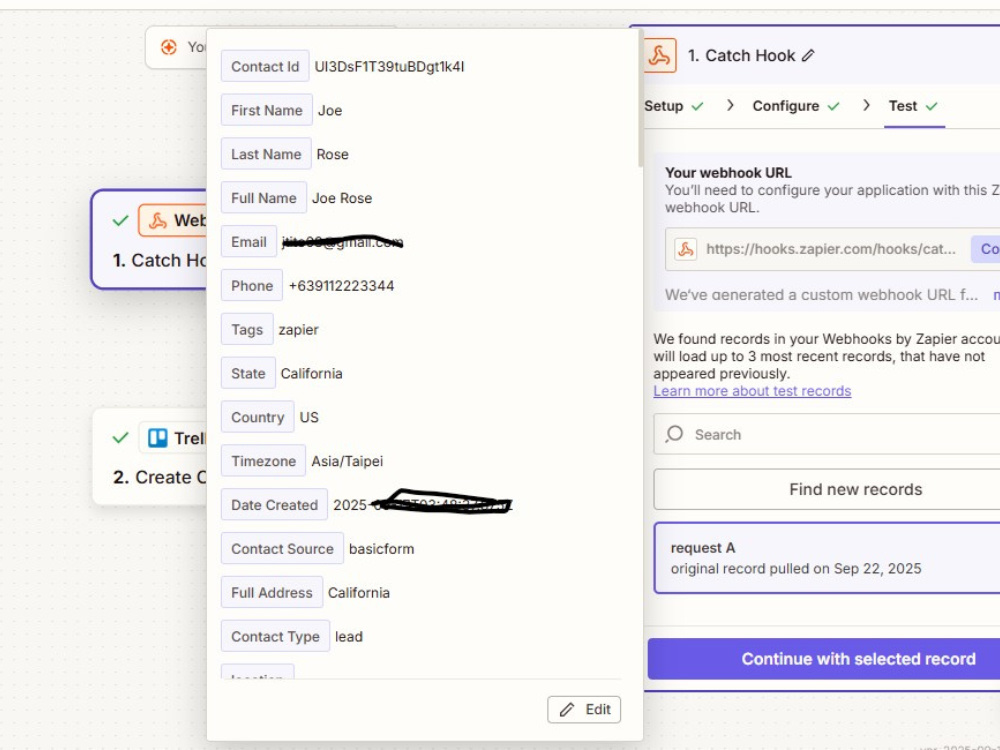This screenshot has width=1000, height=750.
Task: Click the green check on the Trello step
Action: point(120,438)
